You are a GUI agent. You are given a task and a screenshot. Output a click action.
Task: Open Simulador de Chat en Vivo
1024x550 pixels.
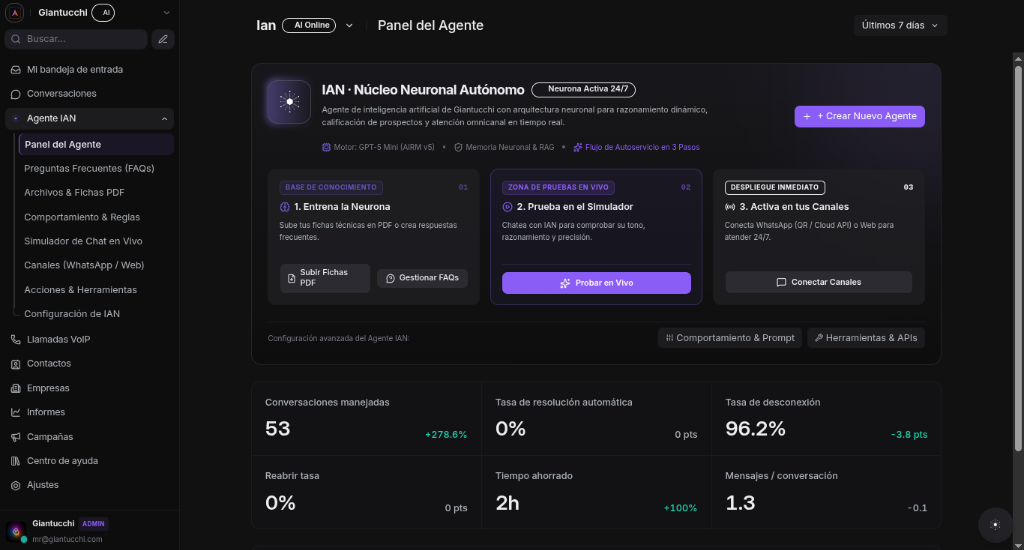tap(83, 242)
